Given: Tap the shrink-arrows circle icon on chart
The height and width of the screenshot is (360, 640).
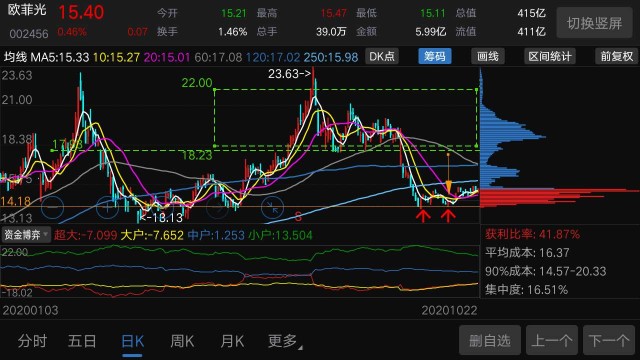Looking at the screenshot, I should click(x=273, y=207).
